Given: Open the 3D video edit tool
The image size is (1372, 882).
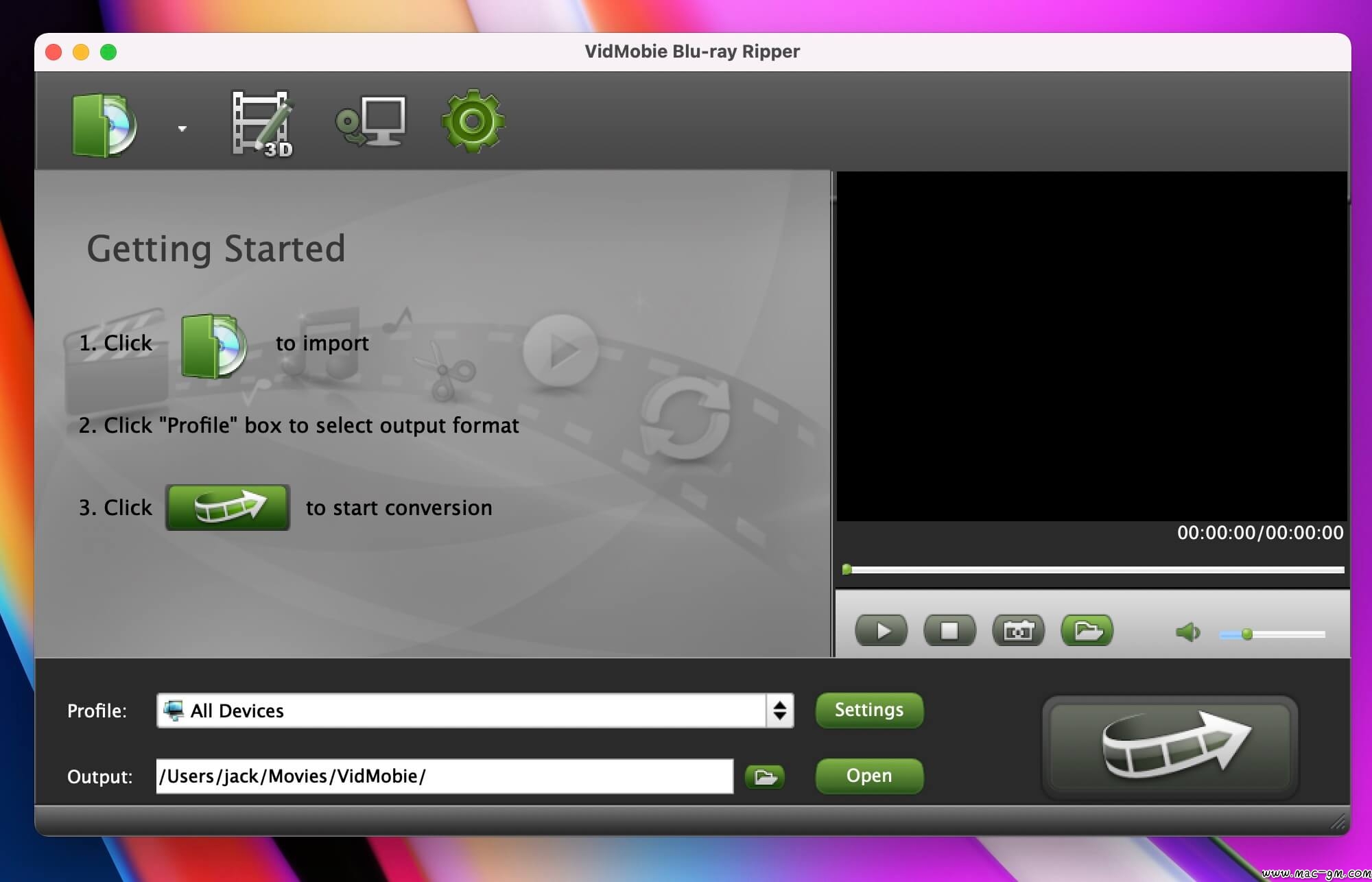Looking at the screenshot, I should click(263, 124).
